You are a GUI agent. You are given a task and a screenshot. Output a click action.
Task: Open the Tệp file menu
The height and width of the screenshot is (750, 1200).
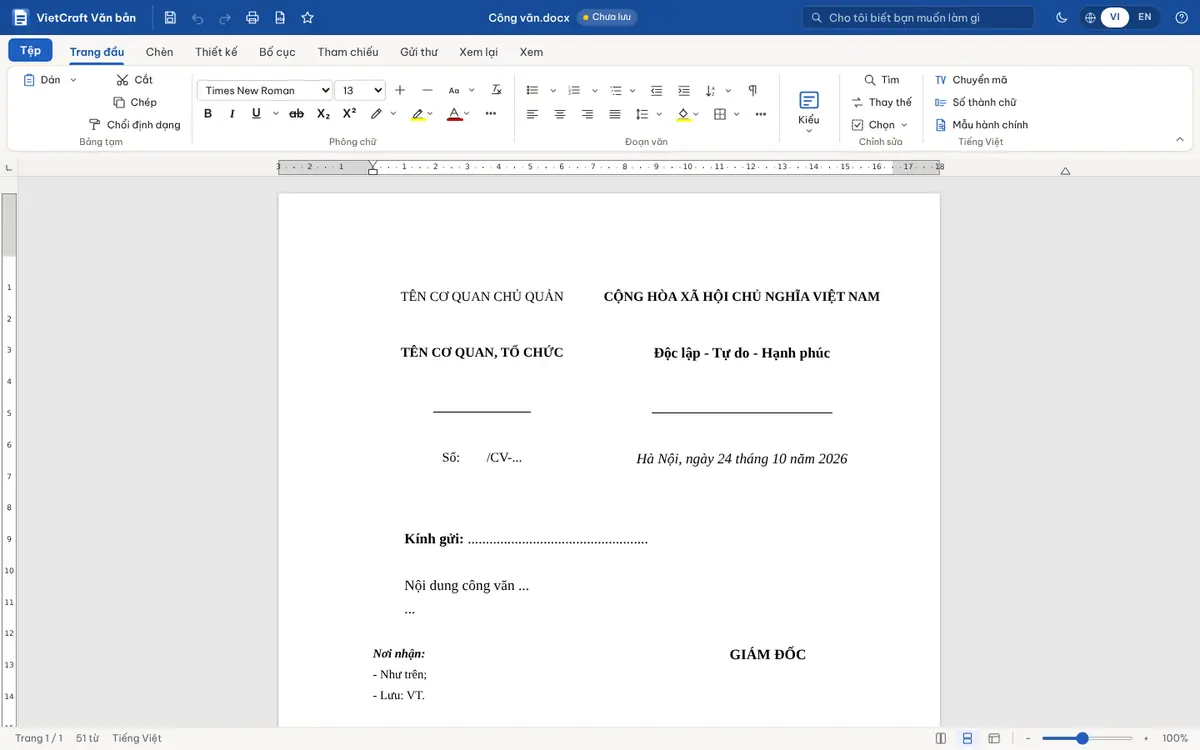coord(30,50)
